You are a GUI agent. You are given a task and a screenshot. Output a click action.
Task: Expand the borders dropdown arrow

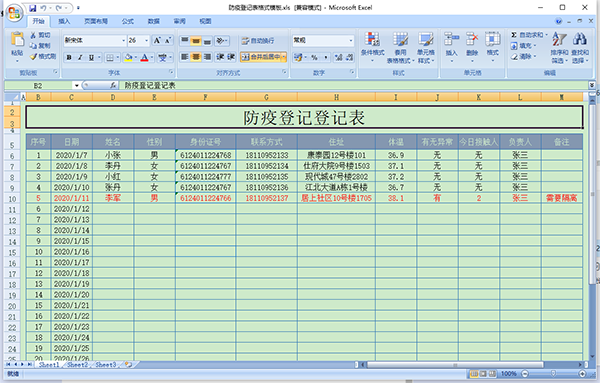coord(117,57)
